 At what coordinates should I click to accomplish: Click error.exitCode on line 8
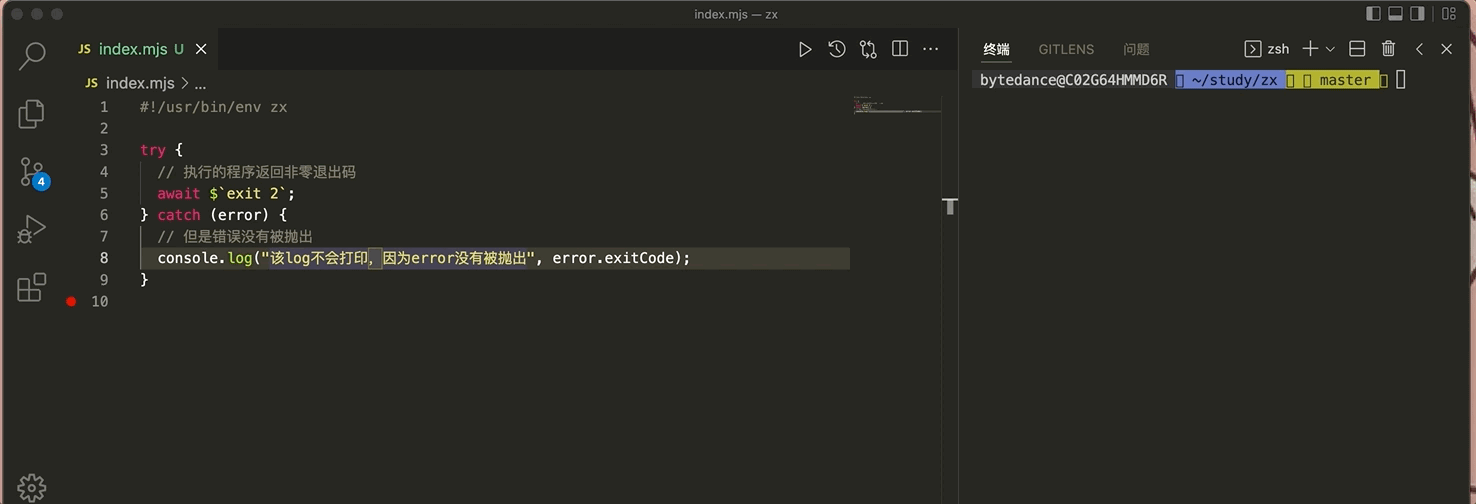click(x=614, y=258)
